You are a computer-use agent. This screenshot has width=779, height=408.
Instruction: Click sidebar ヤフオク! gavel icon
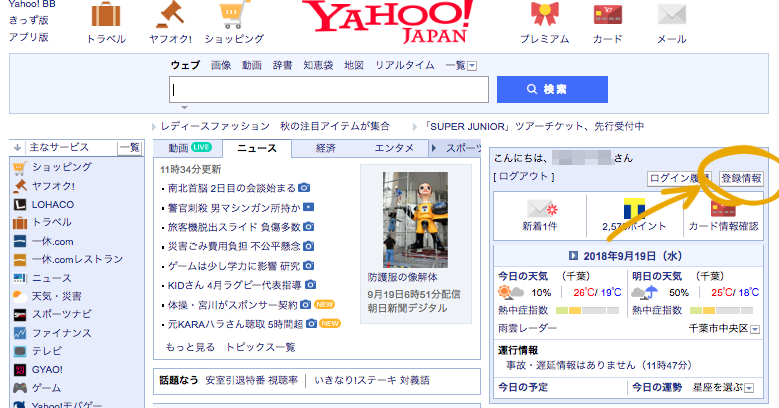click(19, 186)
